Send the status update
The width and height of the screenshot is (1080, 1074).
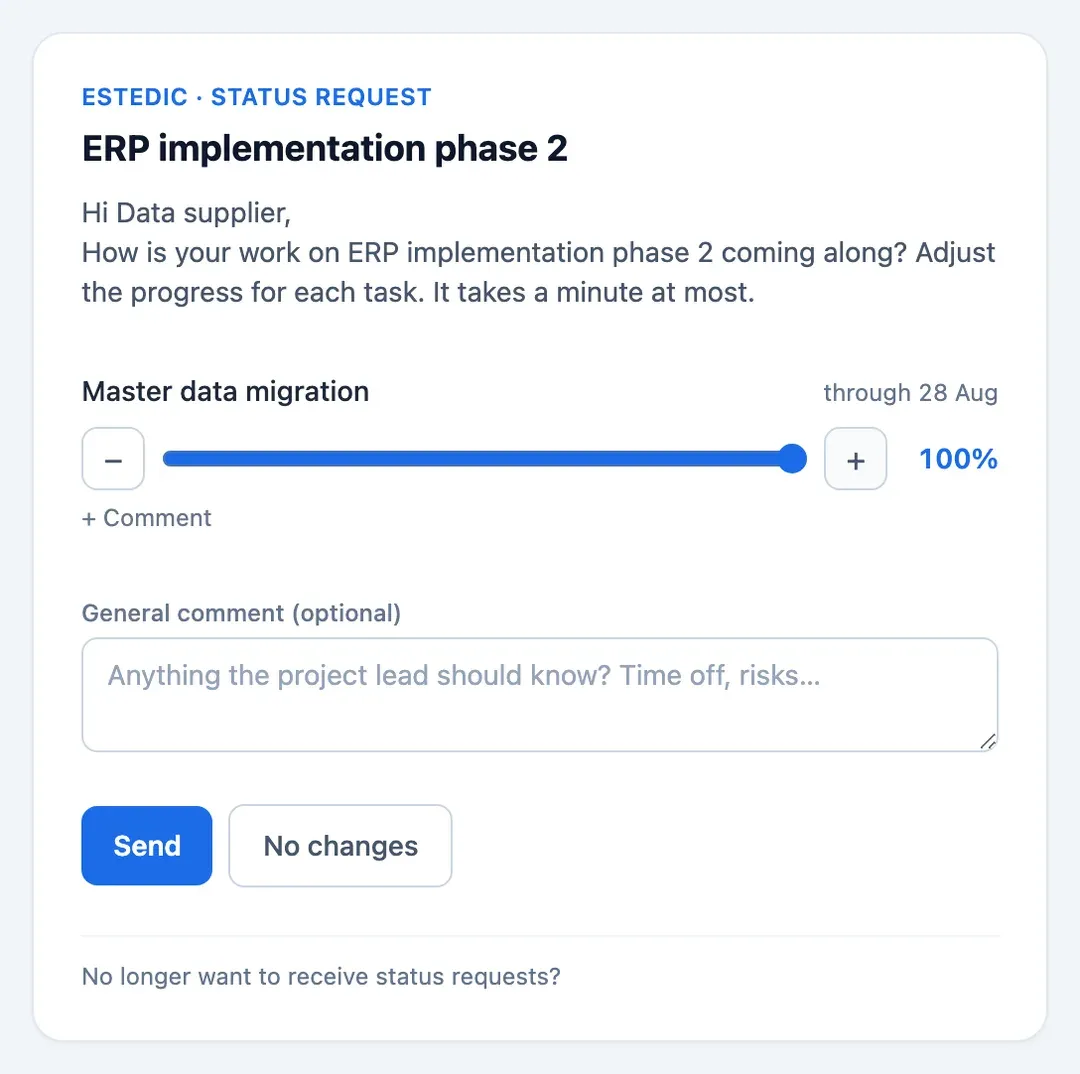pos(147,845)
